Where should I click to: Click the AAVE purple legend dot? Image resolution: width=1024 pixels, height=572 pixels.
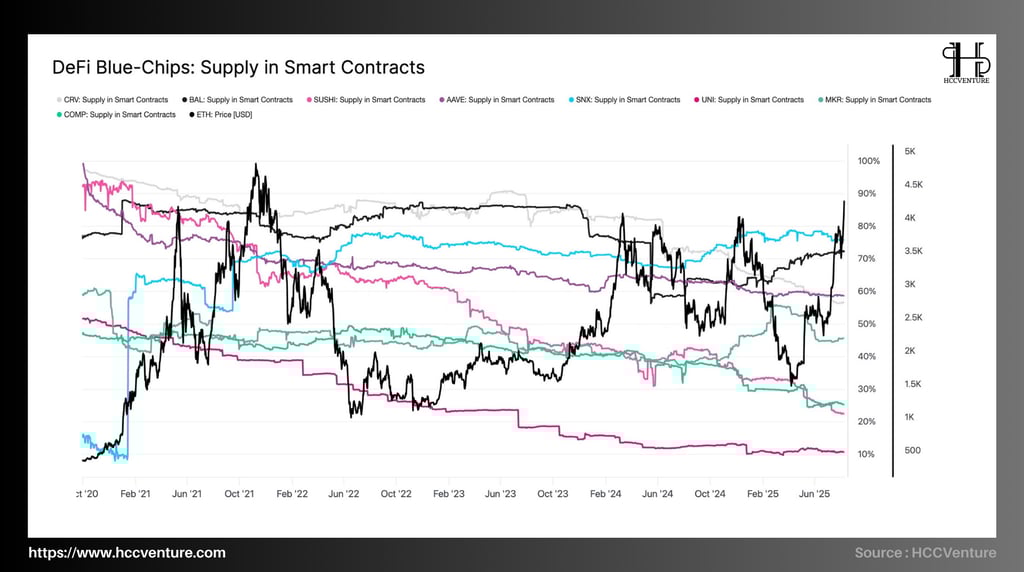pos(442,100)
